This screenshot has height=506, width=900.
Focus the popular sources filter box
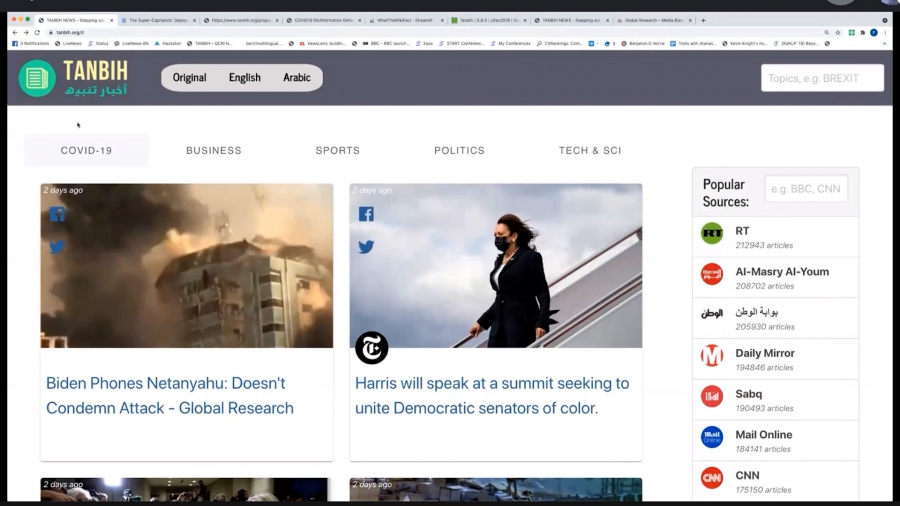point(805,189)
